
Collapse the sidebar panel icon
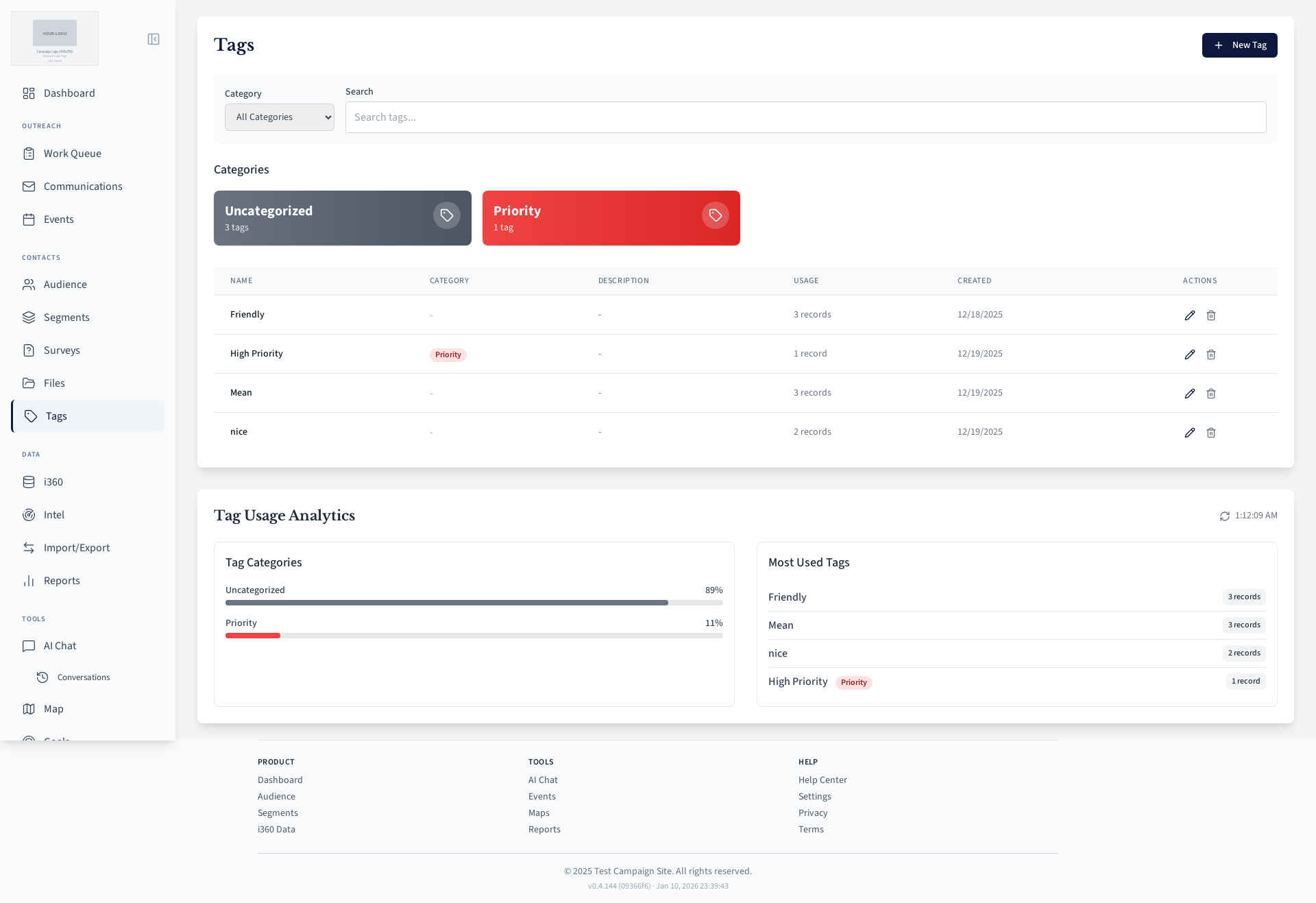(x=154, y=39)
